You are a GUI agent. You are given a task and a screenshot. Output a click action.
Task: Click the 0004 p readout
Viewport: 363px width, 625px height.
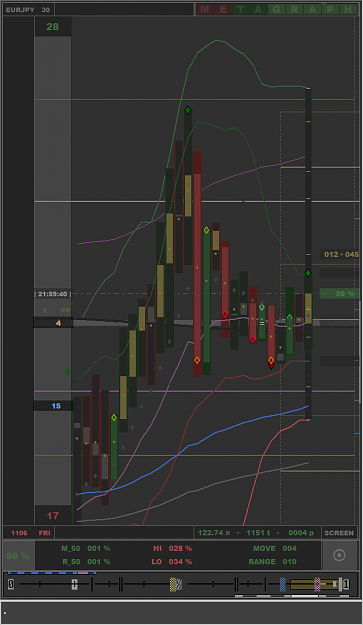(301, 533)
